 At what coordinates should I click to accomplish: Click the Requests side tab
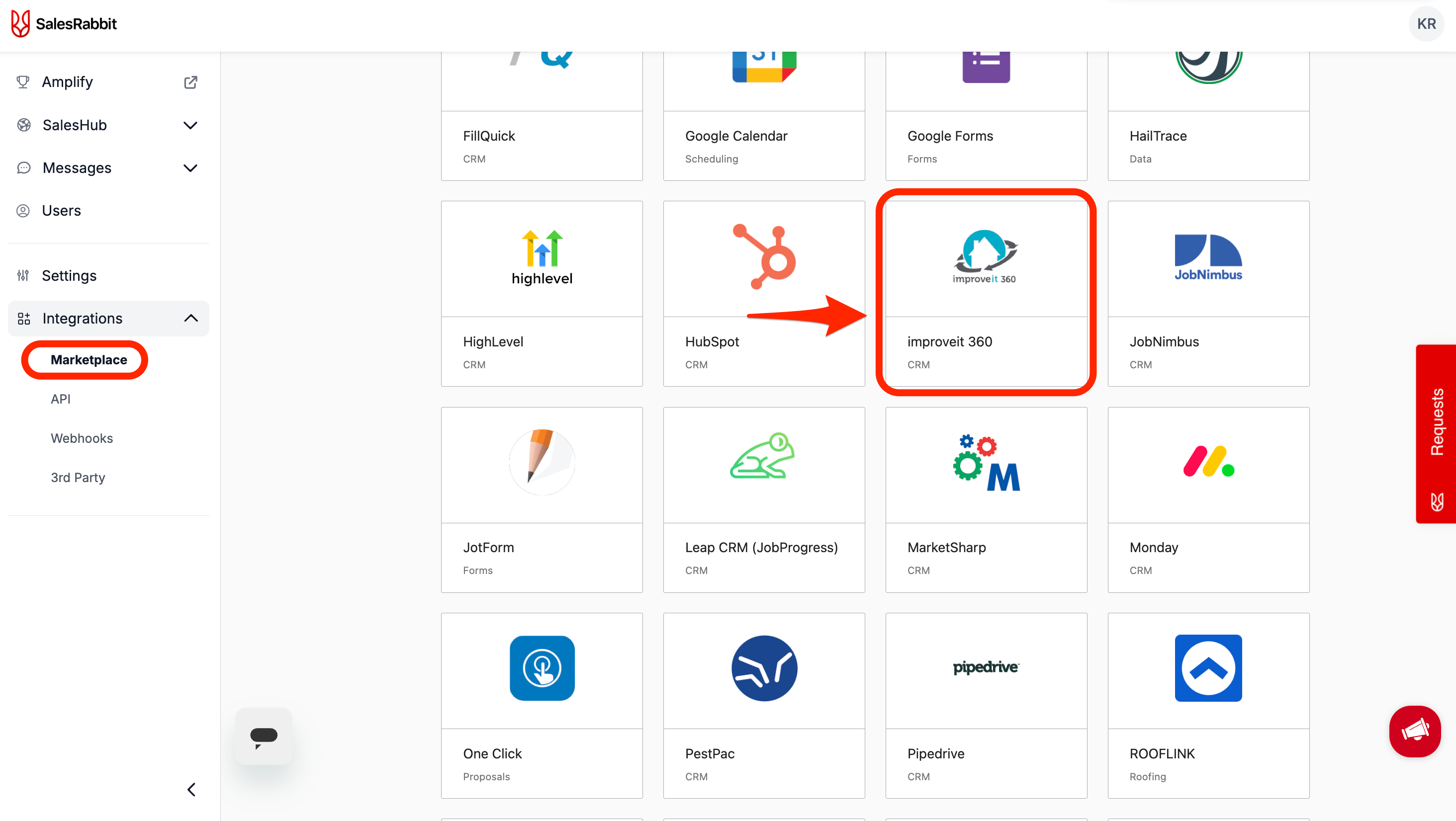tap(1436, 434)
